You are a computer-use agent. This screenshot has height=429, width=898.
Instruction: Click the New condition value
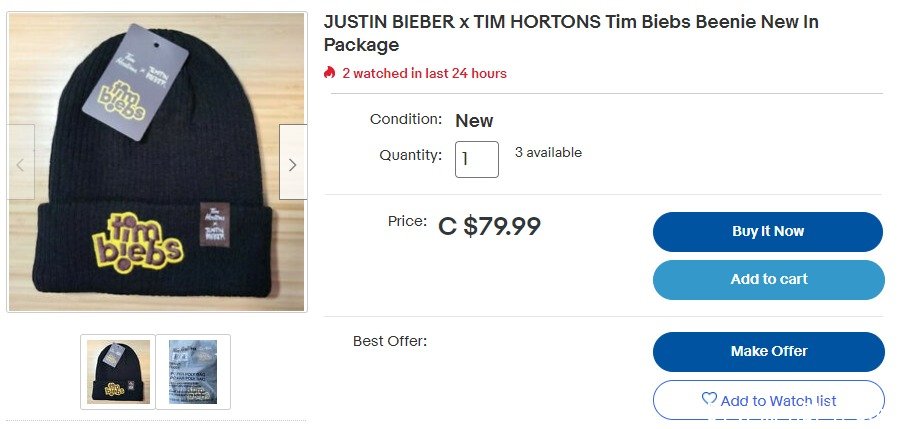coord(474,121)
